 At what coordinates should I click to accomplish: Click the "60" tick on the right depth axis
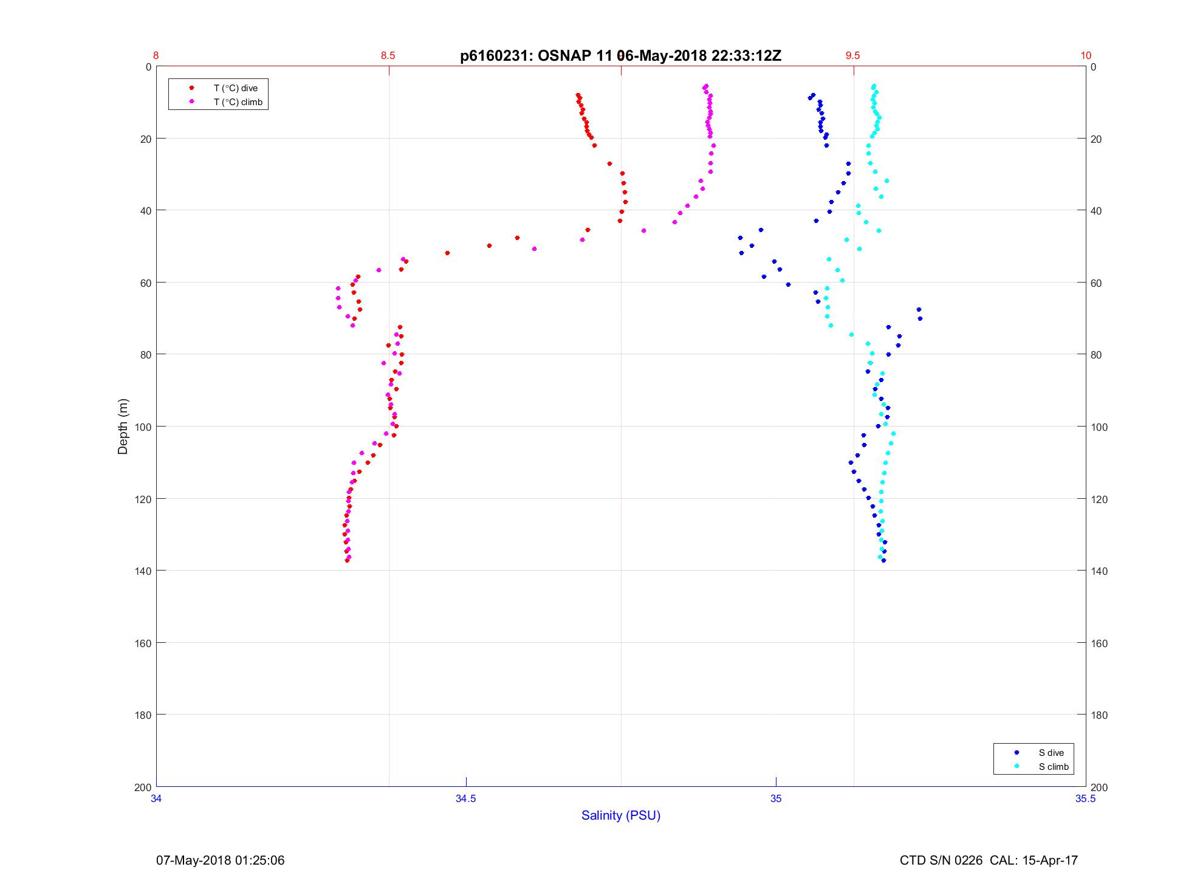[x=1097, y=283]
